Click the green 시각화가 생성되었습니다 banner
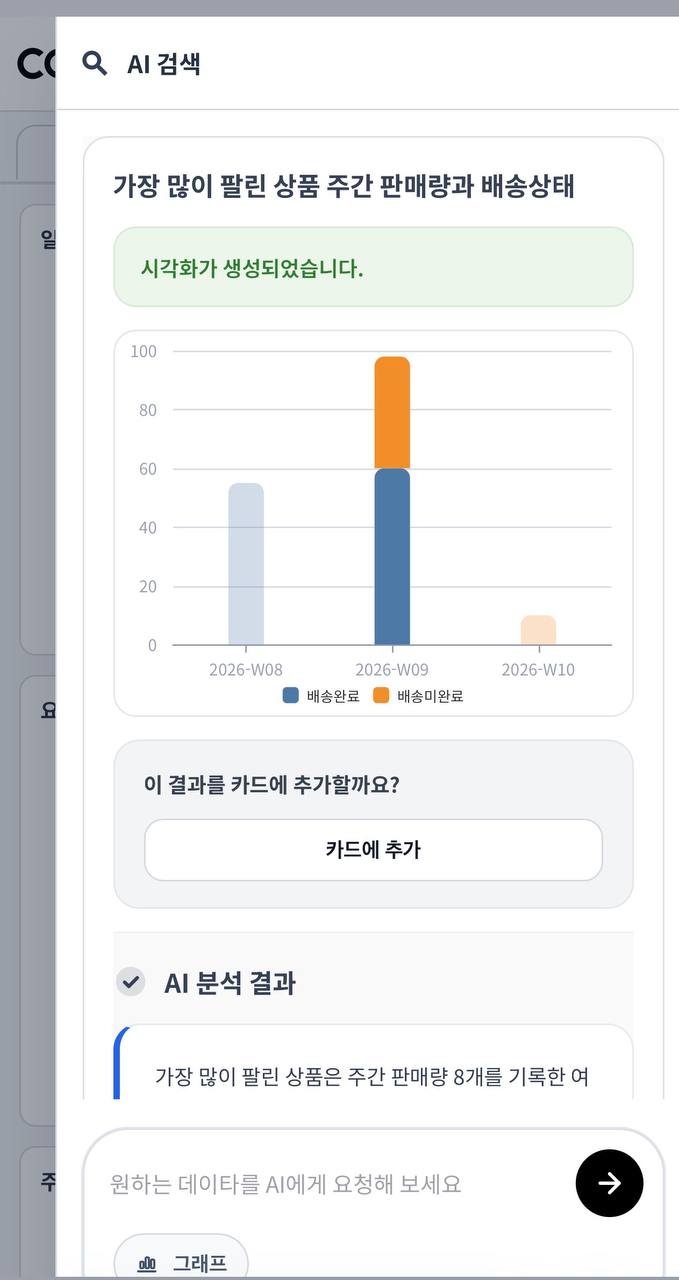This screenshot has width=679, height=1280. pos(373,267)
